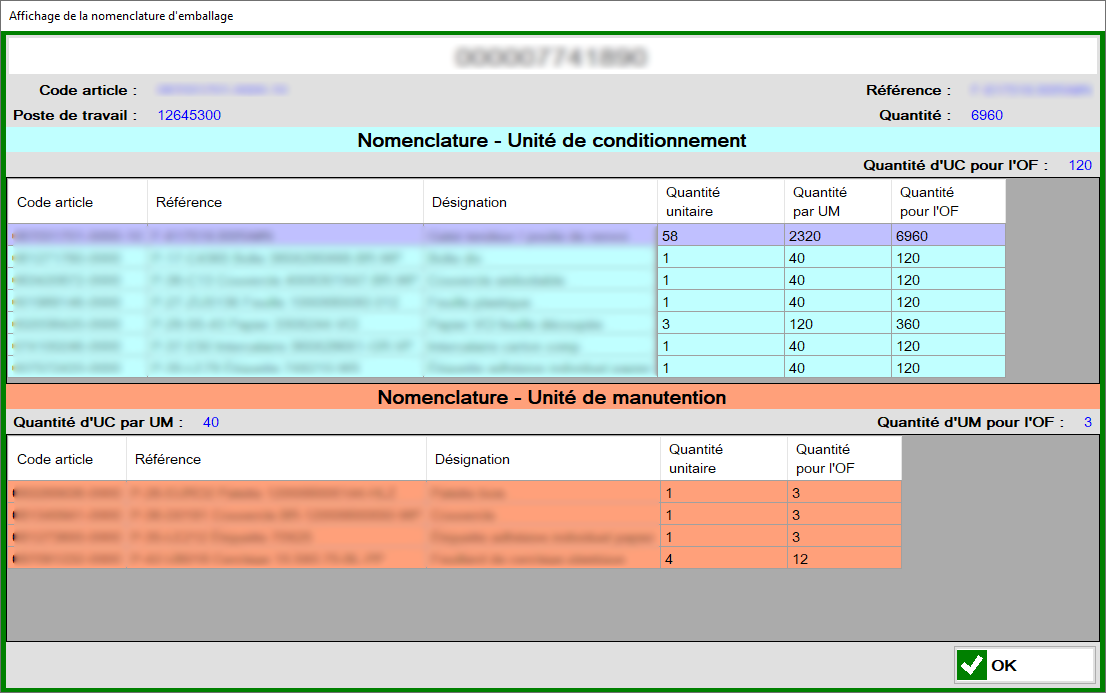Viewport: 1106px width, 693px height.
Task: Click the OF number 000007741890 in the header
Action: tap(553, 57)
